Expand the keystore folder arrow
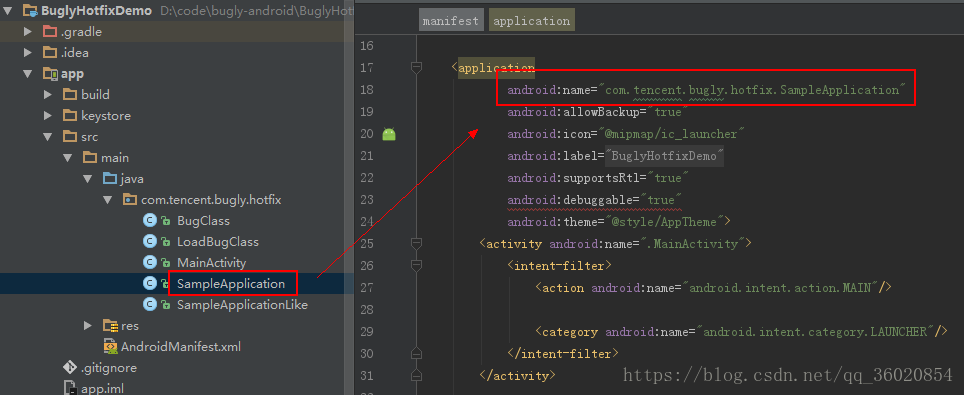This screenshot has width=964, height=395. (x=48, y=116)
